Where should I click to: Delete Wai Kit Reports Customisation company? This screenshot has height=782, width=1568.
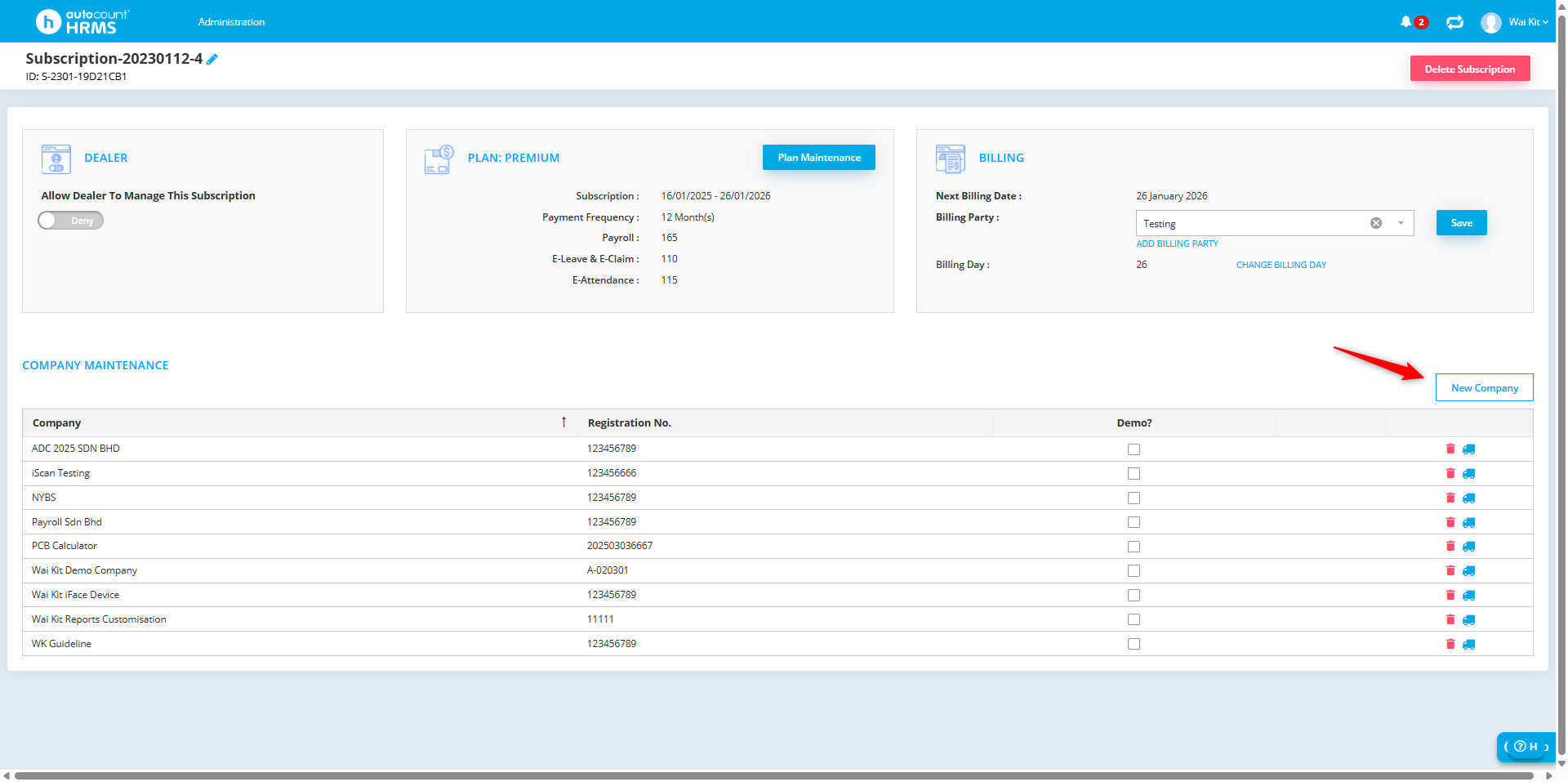pos(1450,619)
